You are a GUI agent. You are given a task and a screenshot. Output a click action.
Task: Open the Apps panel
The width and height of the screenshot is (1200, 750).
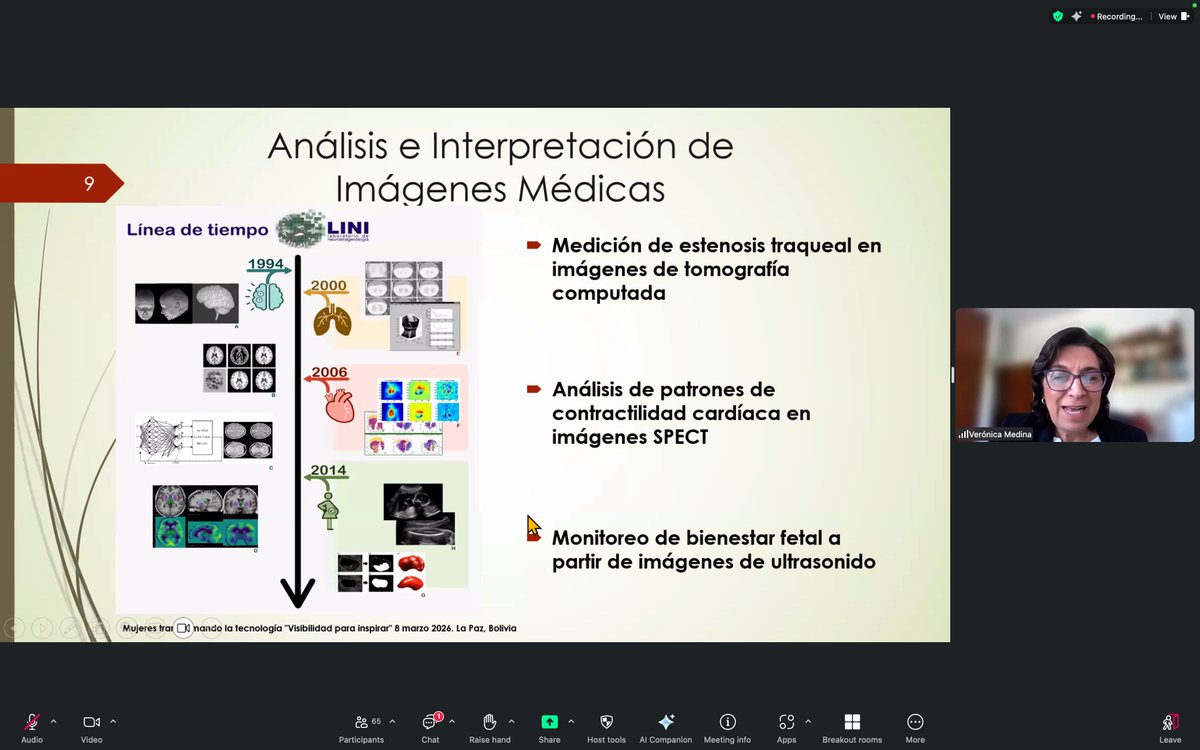pos(786,727)
